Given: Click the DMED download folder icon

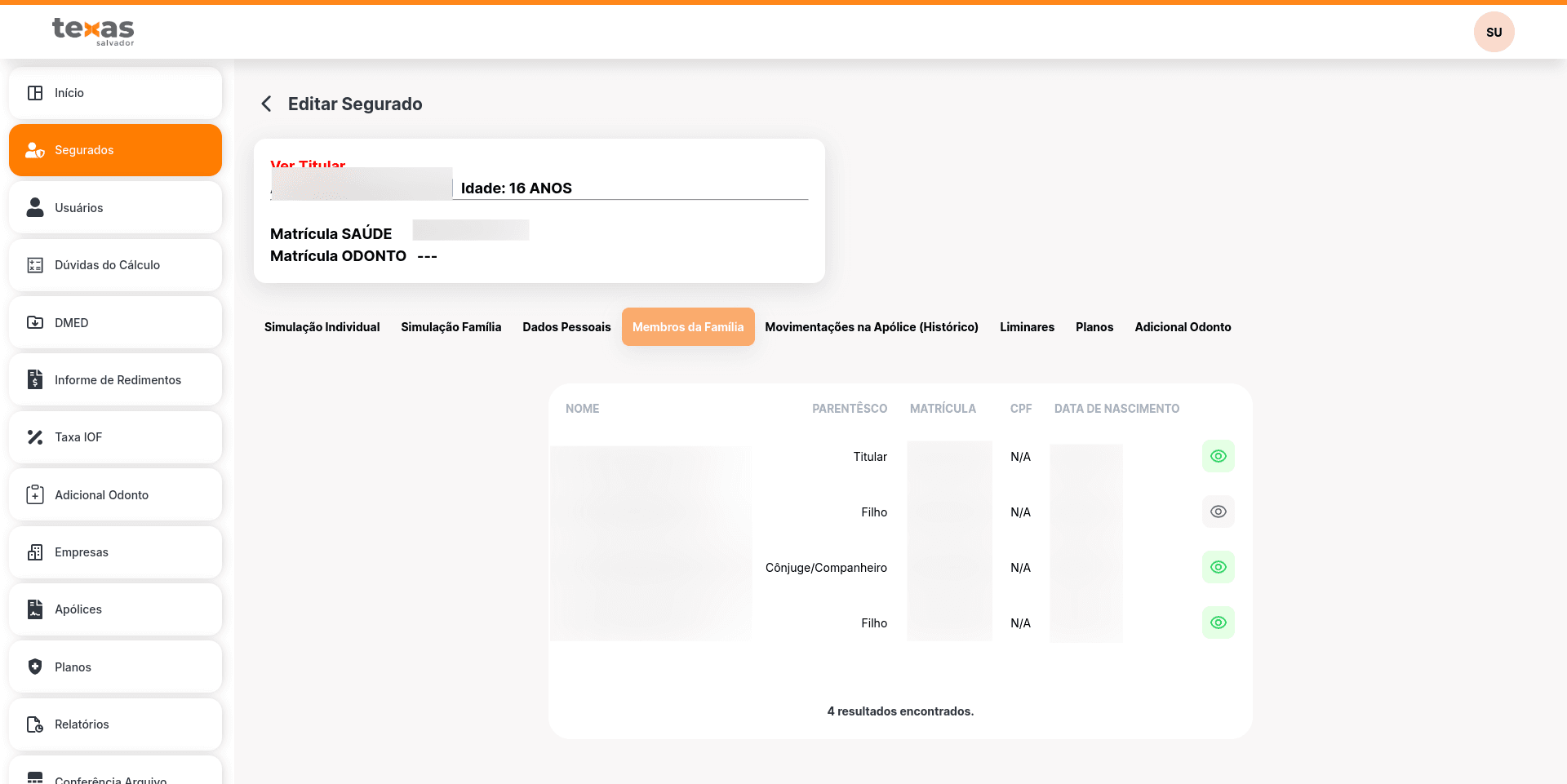Looking at the screenshot, I should 35,323.
